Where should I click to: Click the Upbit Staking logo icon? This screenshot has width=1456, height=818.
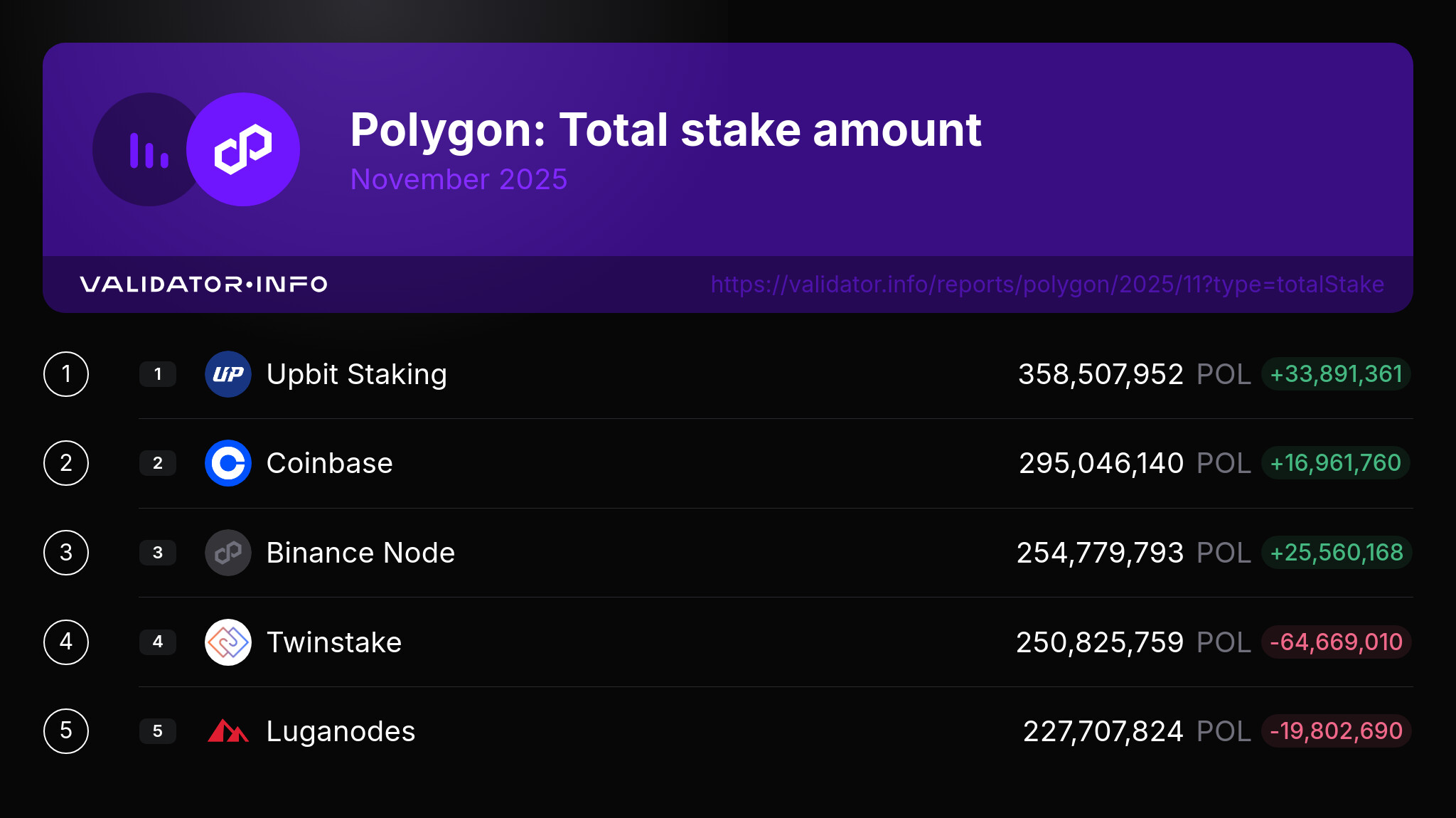click(x=228, y=374)
